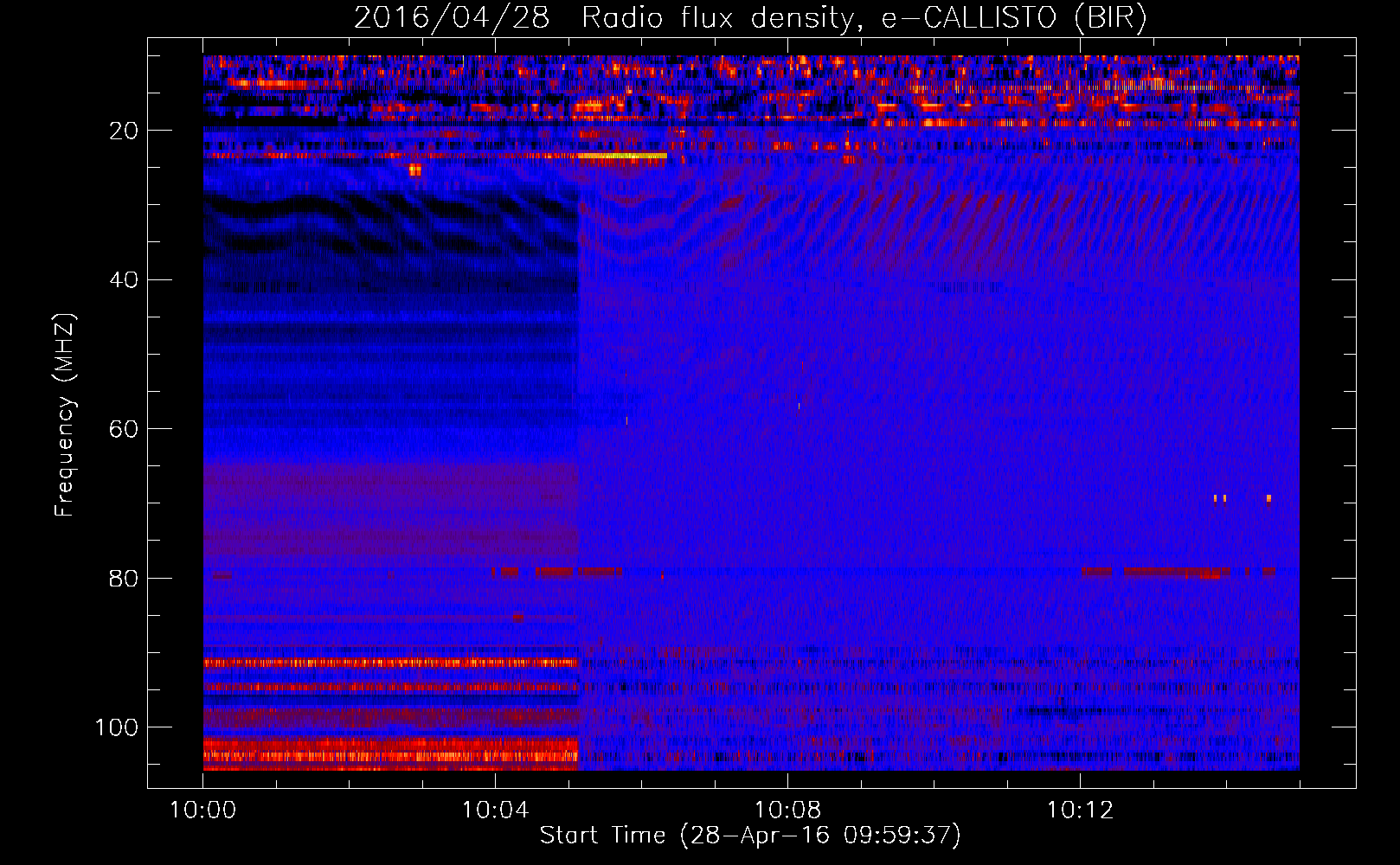Image resolution: width=1400 pixels, height=865 pixels.
Task: Click the 40 frequency tick label
Action: coord(124,280)
